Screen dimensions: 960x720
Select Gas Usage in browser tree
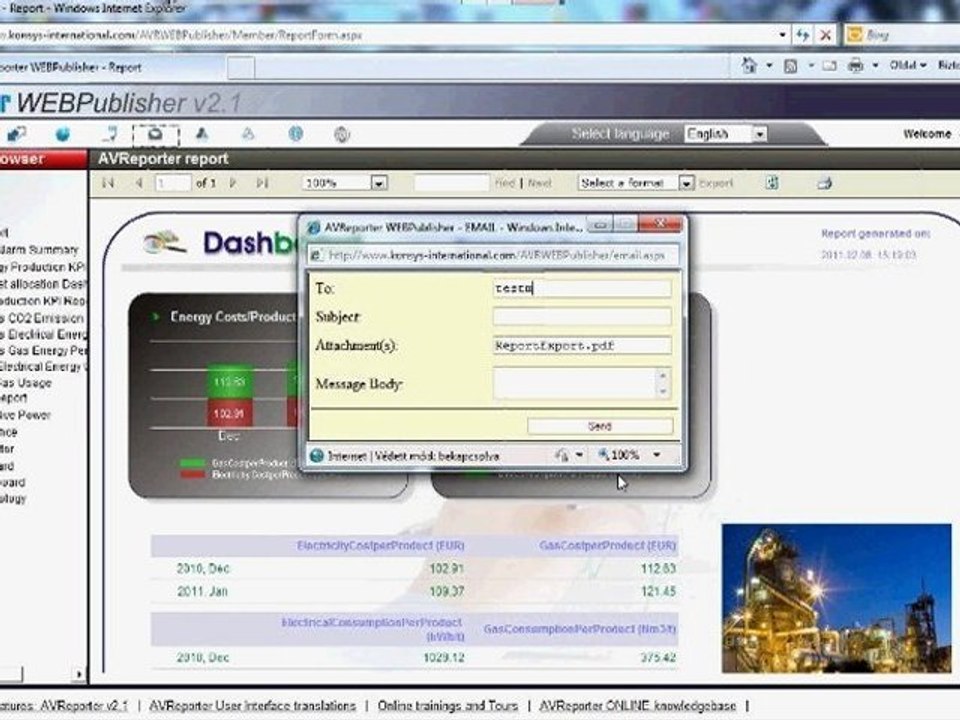point(26,383)
